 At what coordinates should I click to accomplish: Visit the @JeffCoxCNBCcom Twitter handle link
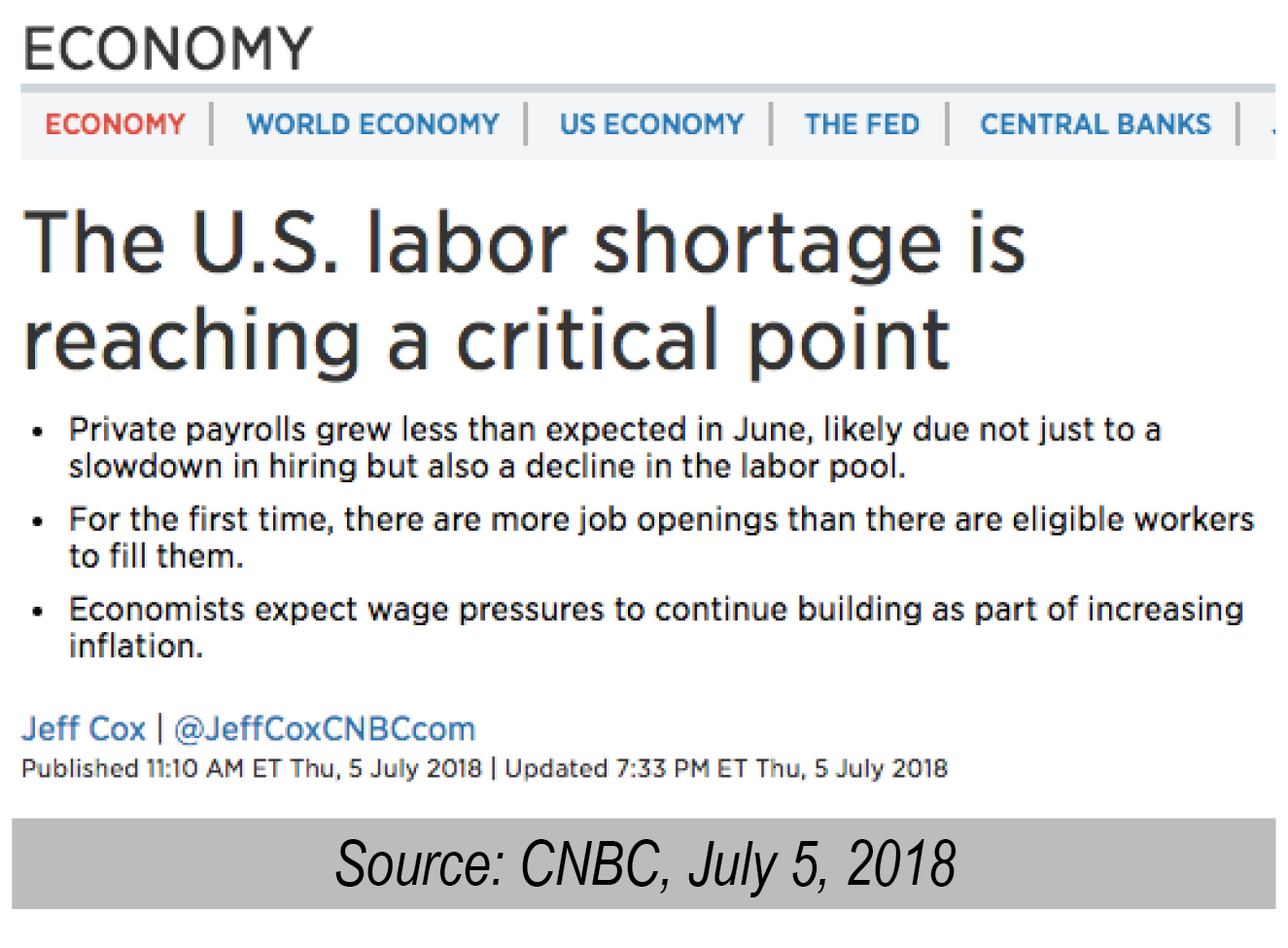click(x=325, y=728)
